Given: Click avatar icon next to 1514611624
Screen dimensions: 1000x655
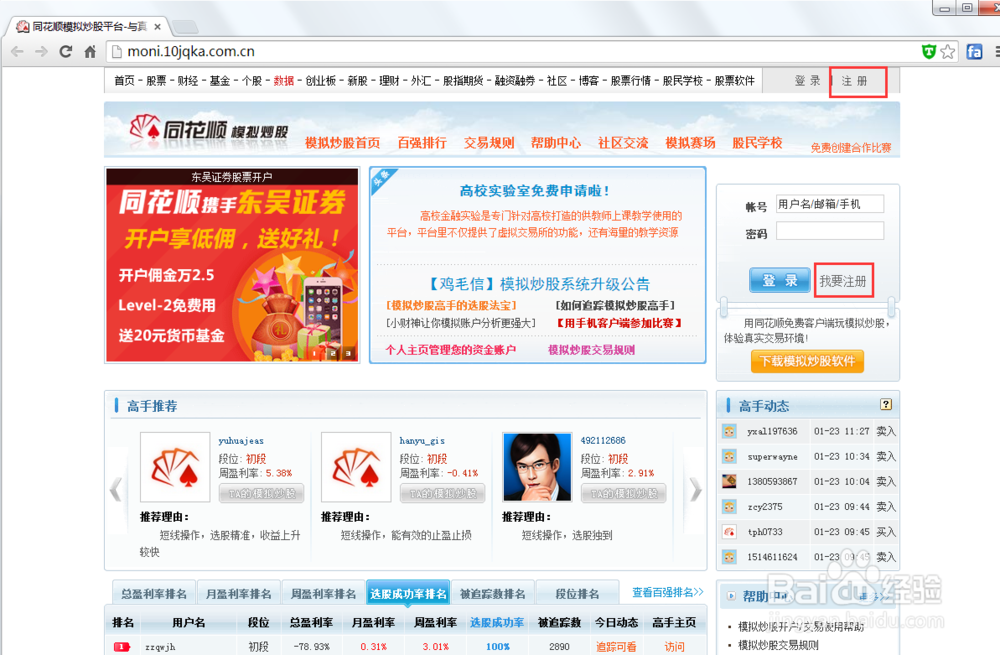Looking at the screenshot, I should (729, 557).
